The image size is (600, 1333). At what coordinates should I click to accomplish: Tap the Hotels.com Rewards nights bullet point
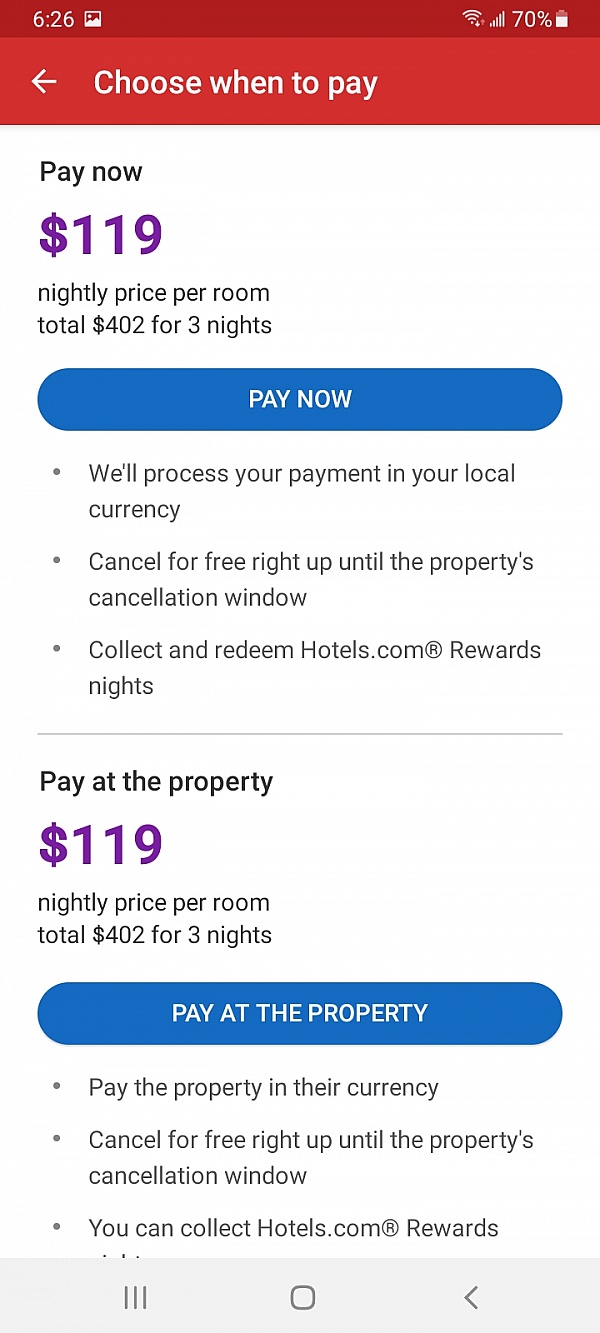[315, 667]
